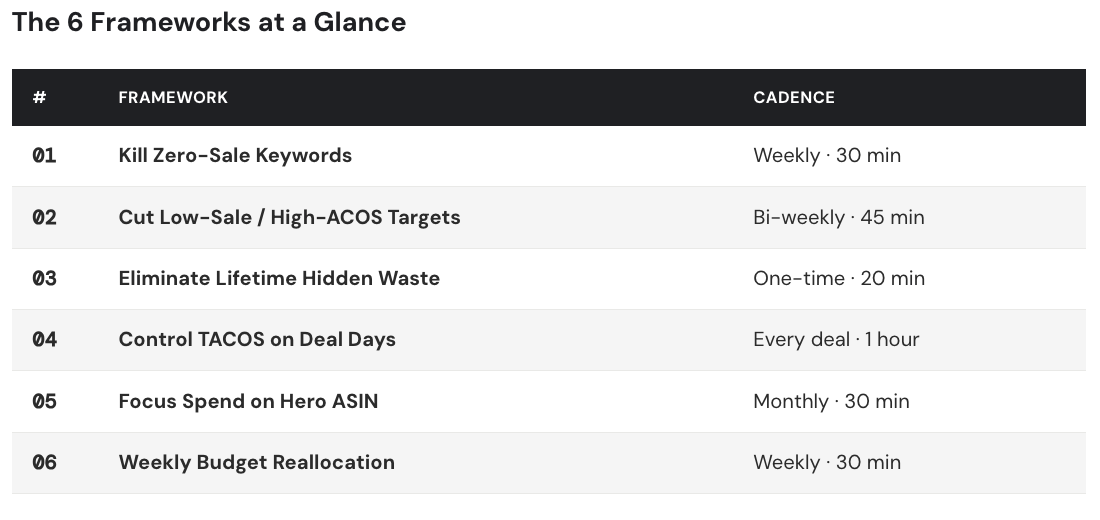Click the page heading 'The 6 Frameworks at a Glance'
This screenshot has height=520, width=1100.
tap(209, 23)
